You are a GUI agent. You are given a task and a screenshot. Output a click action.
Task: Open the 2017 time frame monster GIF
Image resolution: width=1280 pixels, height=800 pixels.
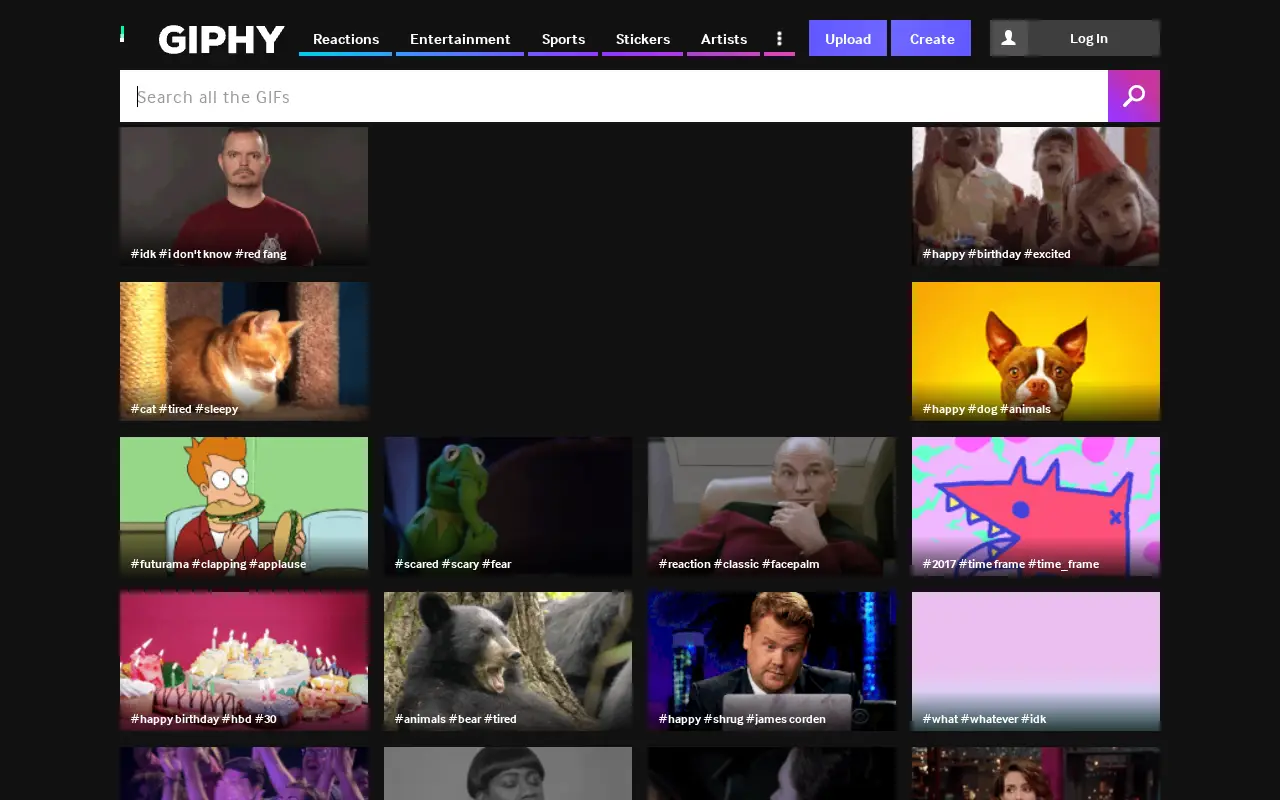pyautogui.click(x=1036, y=506)
